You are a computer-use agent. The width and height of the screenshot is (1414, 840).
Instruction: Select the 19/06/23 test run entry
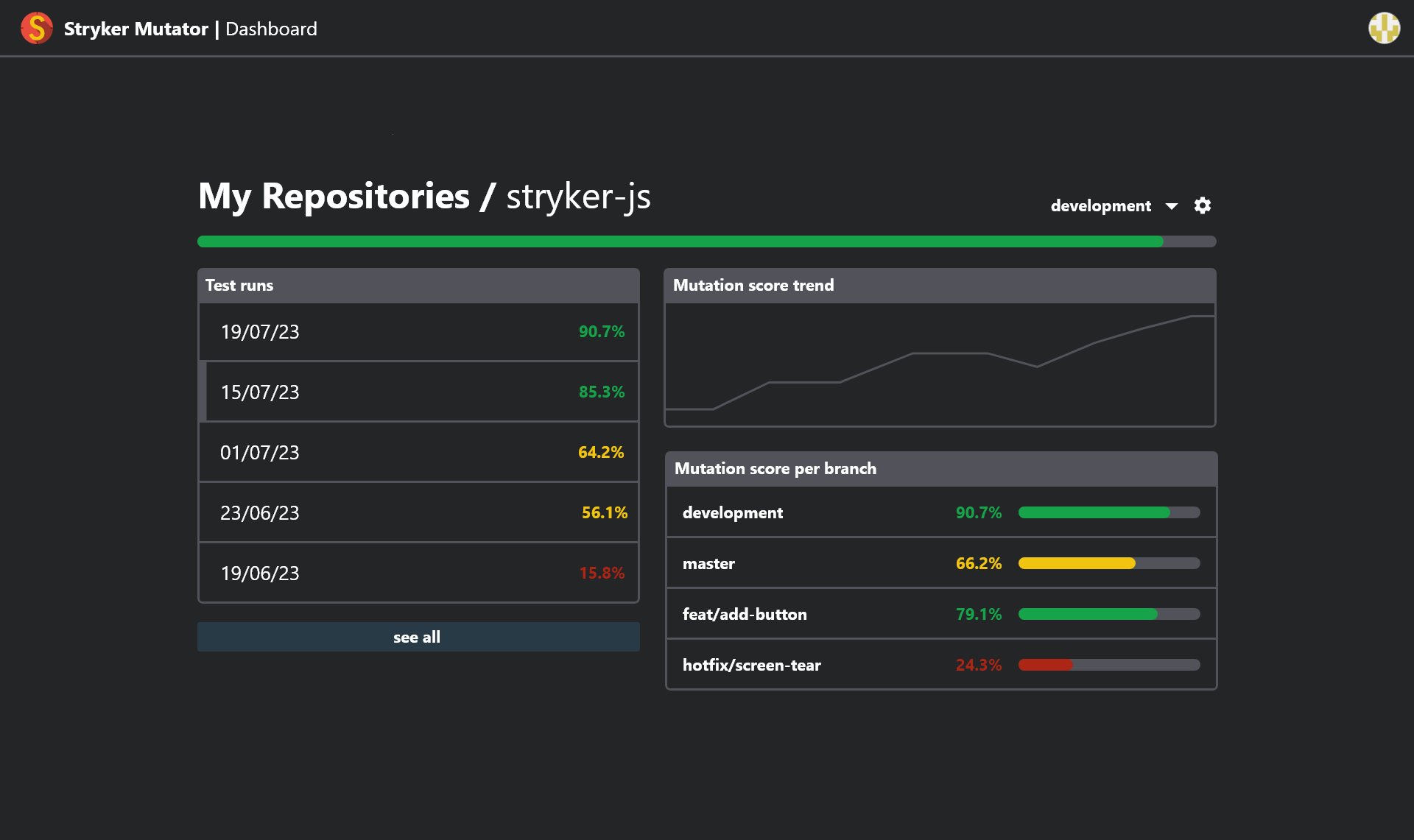(418, 573)
